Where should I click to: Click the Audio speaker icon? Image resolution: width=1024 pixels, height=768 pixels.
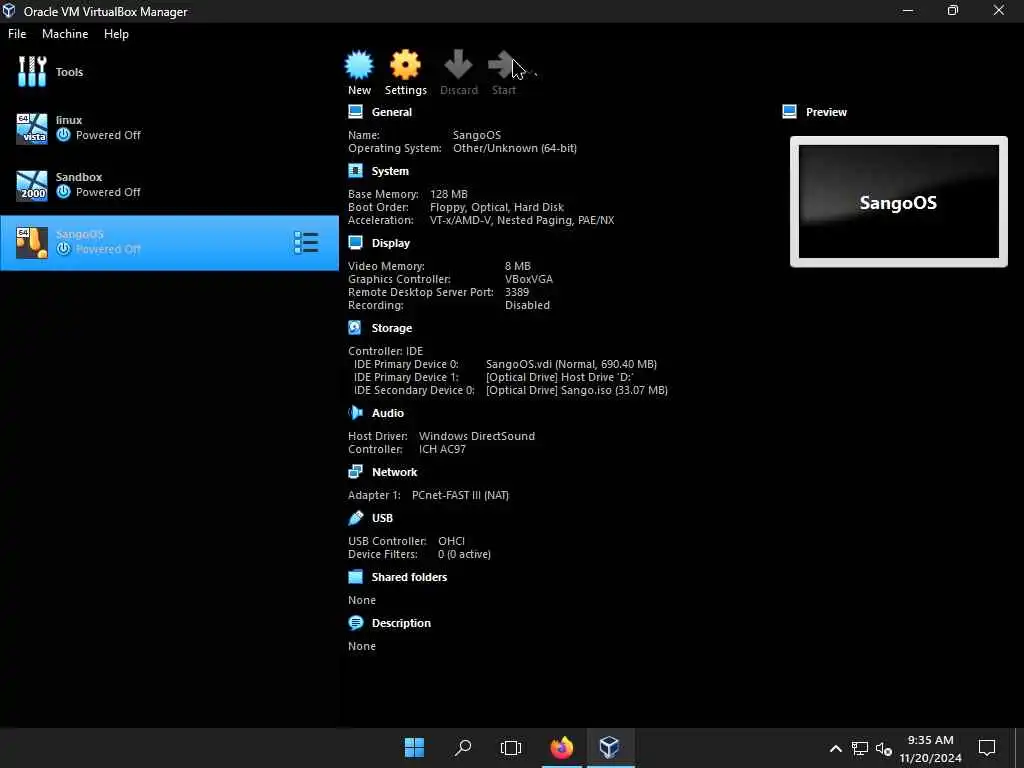[355, 412]
